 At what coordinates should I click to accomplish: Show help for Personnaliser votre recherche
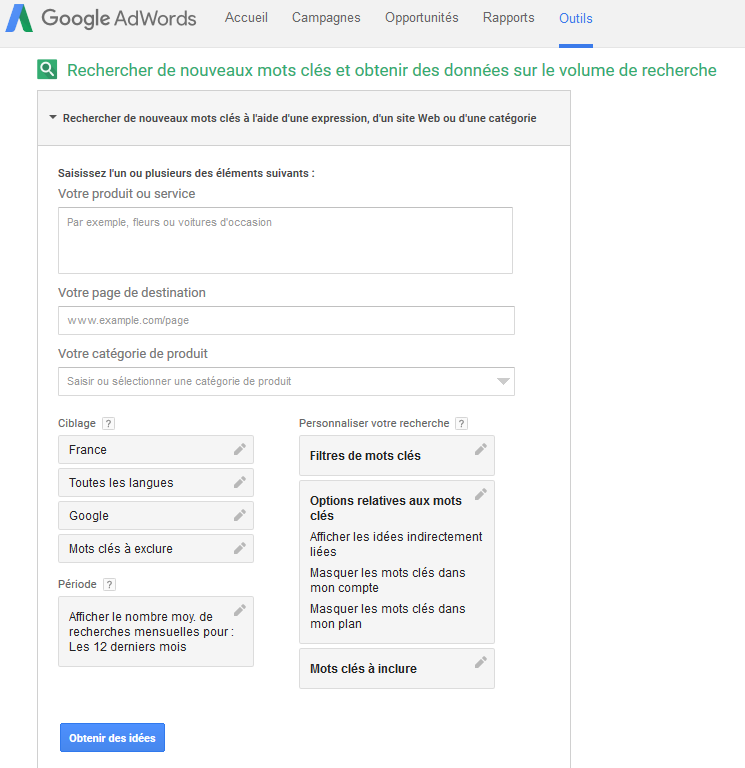click(x=461, y=424)
